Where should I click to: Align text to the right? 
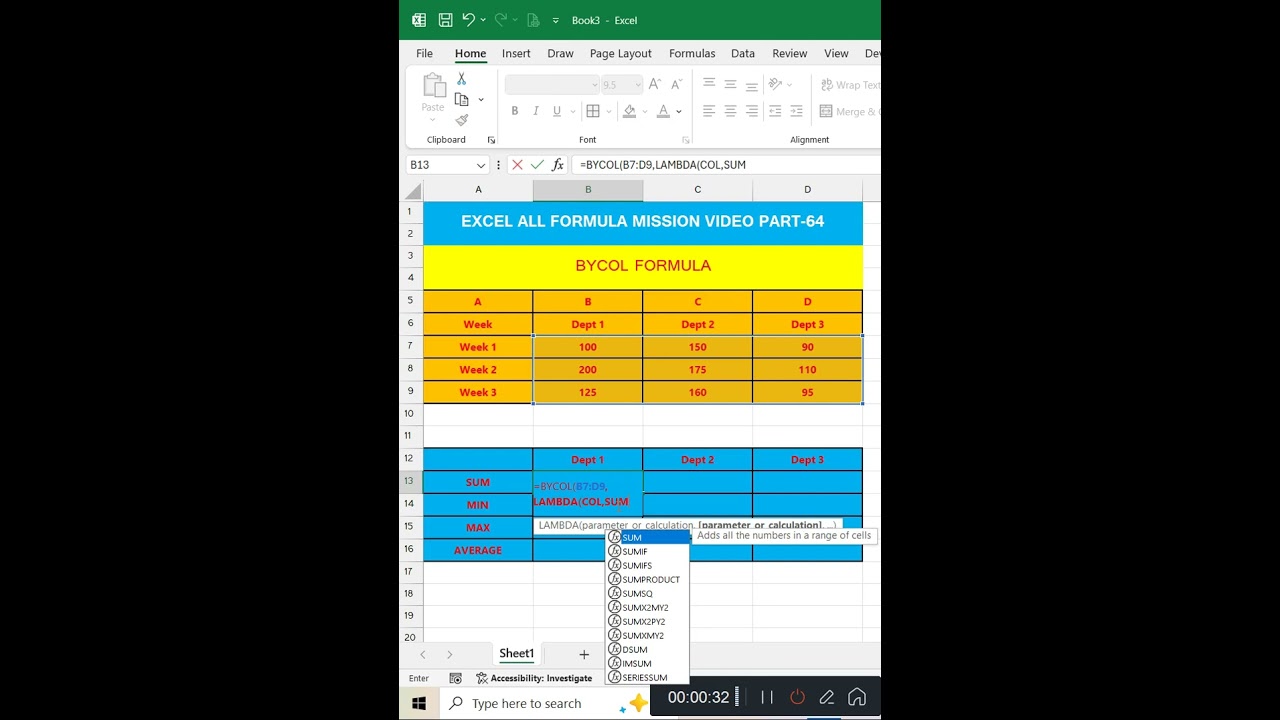click(x=751, y=111)
